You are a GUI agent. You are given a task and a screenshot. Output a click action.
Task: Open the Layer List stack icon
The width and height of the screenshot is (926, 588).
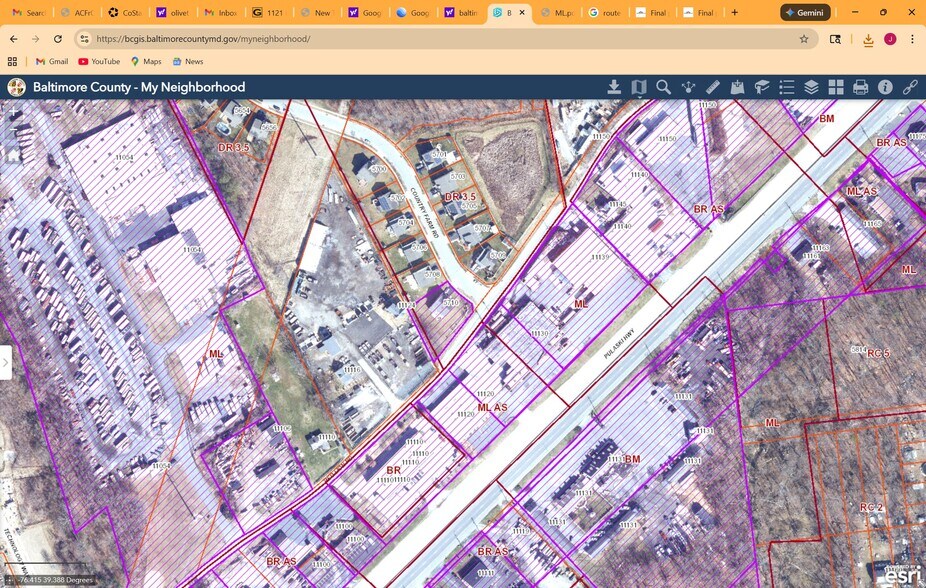coord(811,87)
